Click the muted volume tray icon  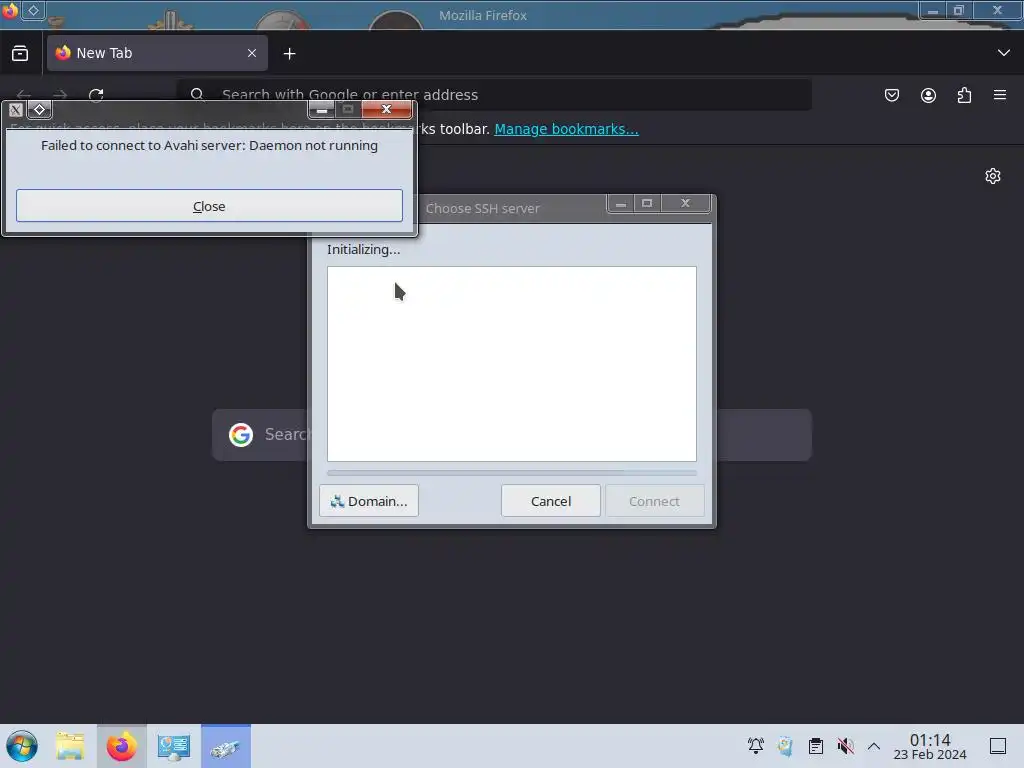point(846,746)
